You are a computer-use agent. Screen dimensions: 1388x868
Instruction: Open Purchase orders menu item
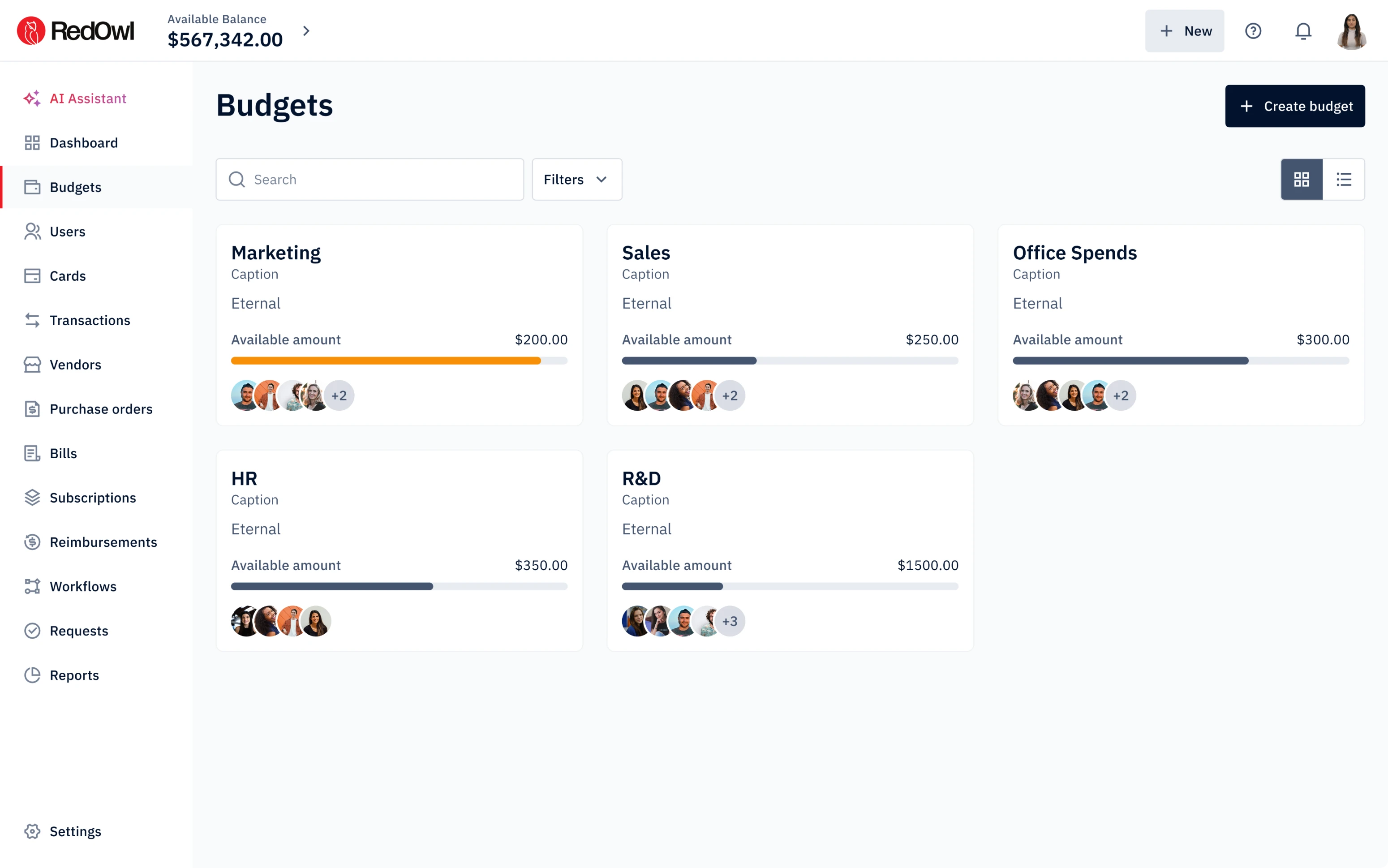click(101, 409)
